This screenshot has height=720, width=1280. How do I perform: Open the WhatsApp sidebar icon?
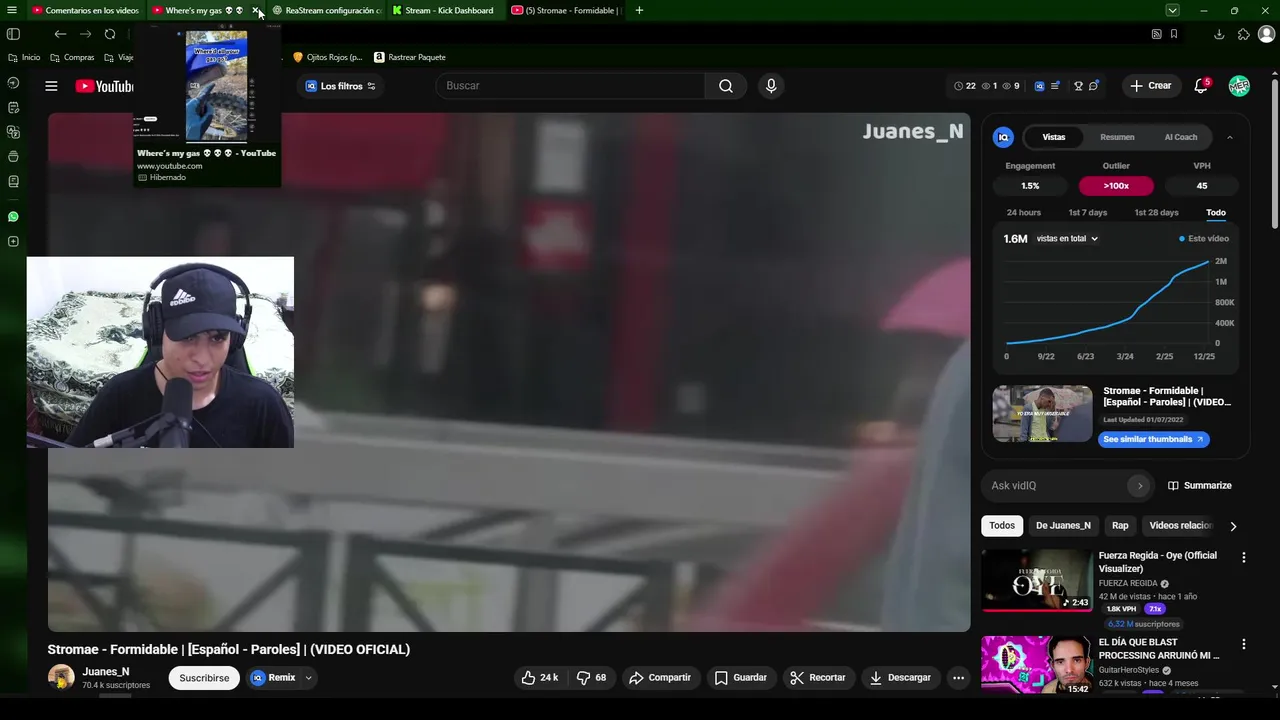pyautogui.click(x=13, y=216)
